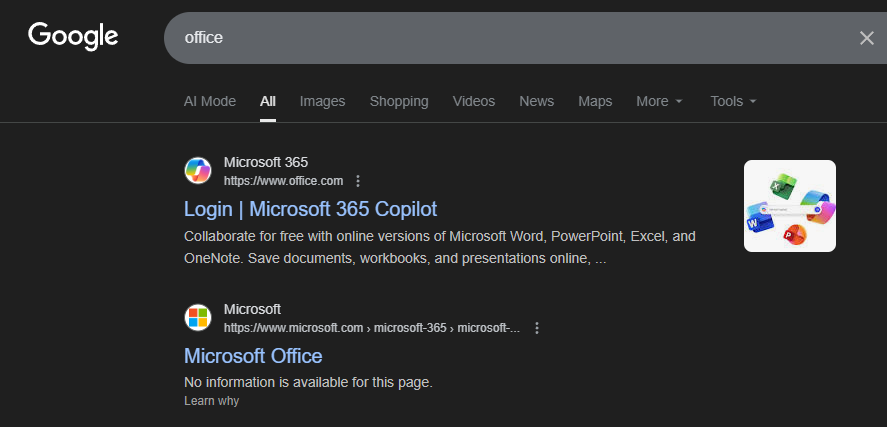
Task: Click the Microsoft 365 site name
Action: pos(266,162)
